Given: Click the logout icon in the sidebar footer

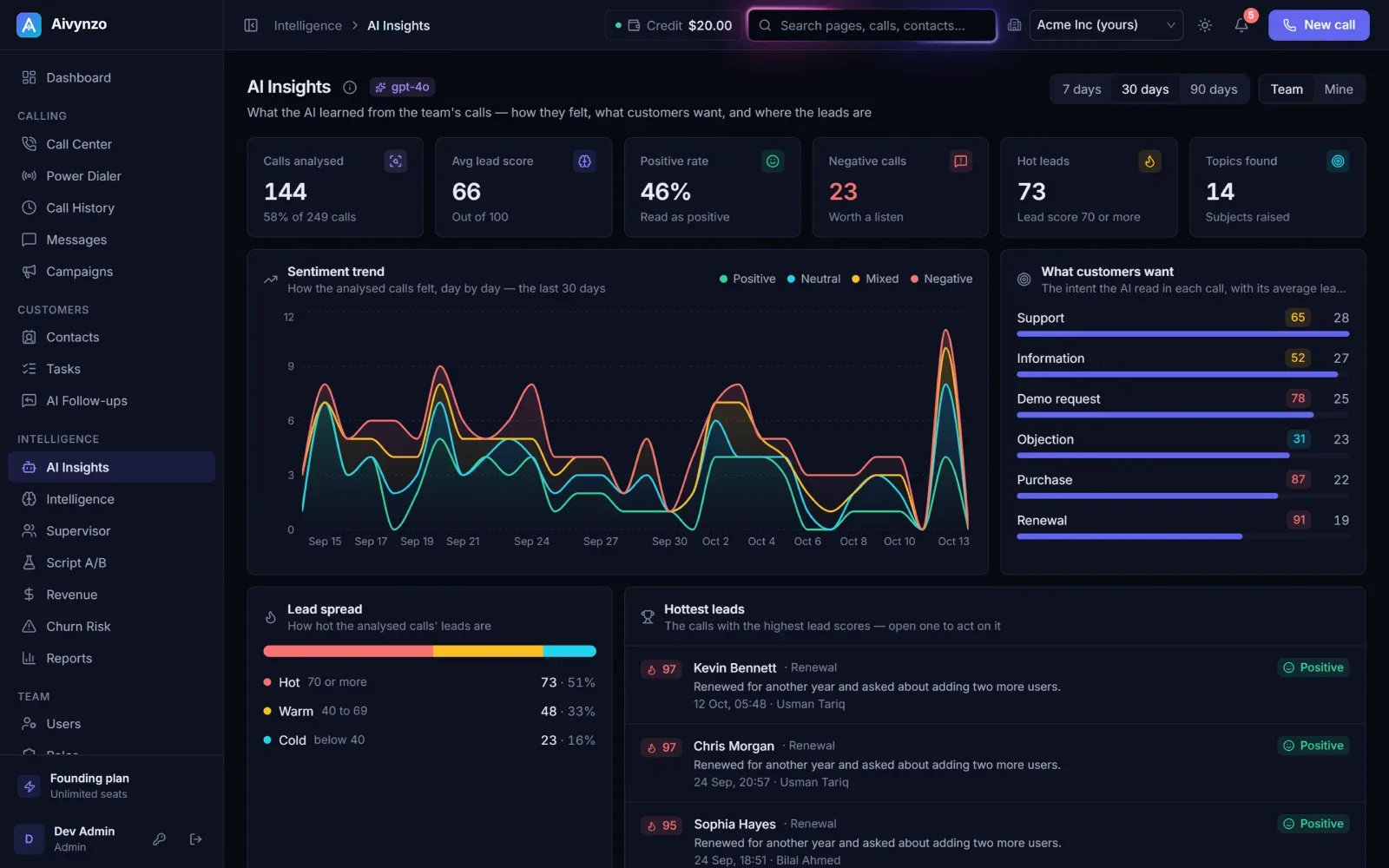Looking at the screenshot, I should tap(196, 838).
